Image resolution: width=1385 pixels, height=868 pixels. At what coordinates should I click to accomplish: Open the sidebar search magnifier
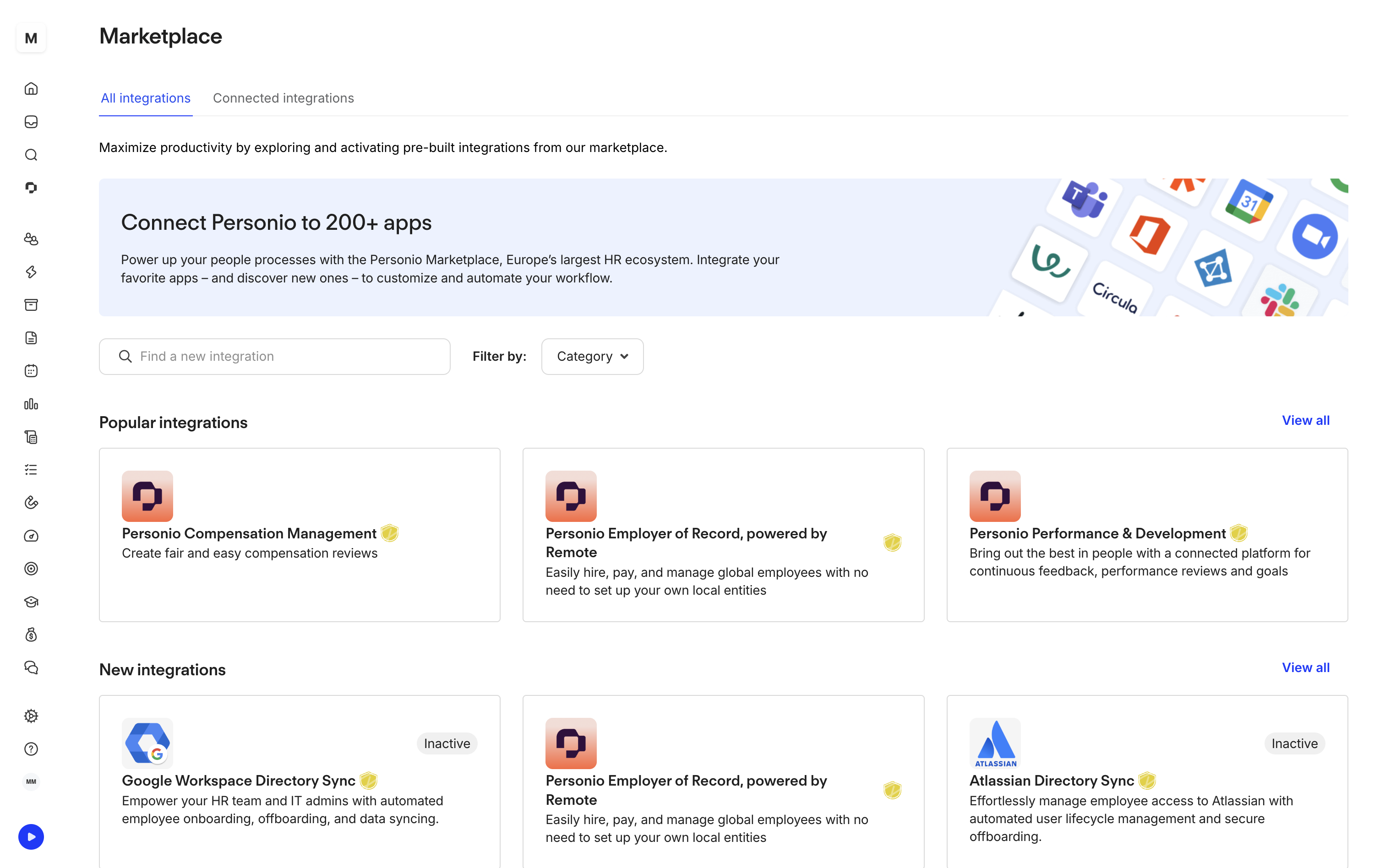click(31, 155)
